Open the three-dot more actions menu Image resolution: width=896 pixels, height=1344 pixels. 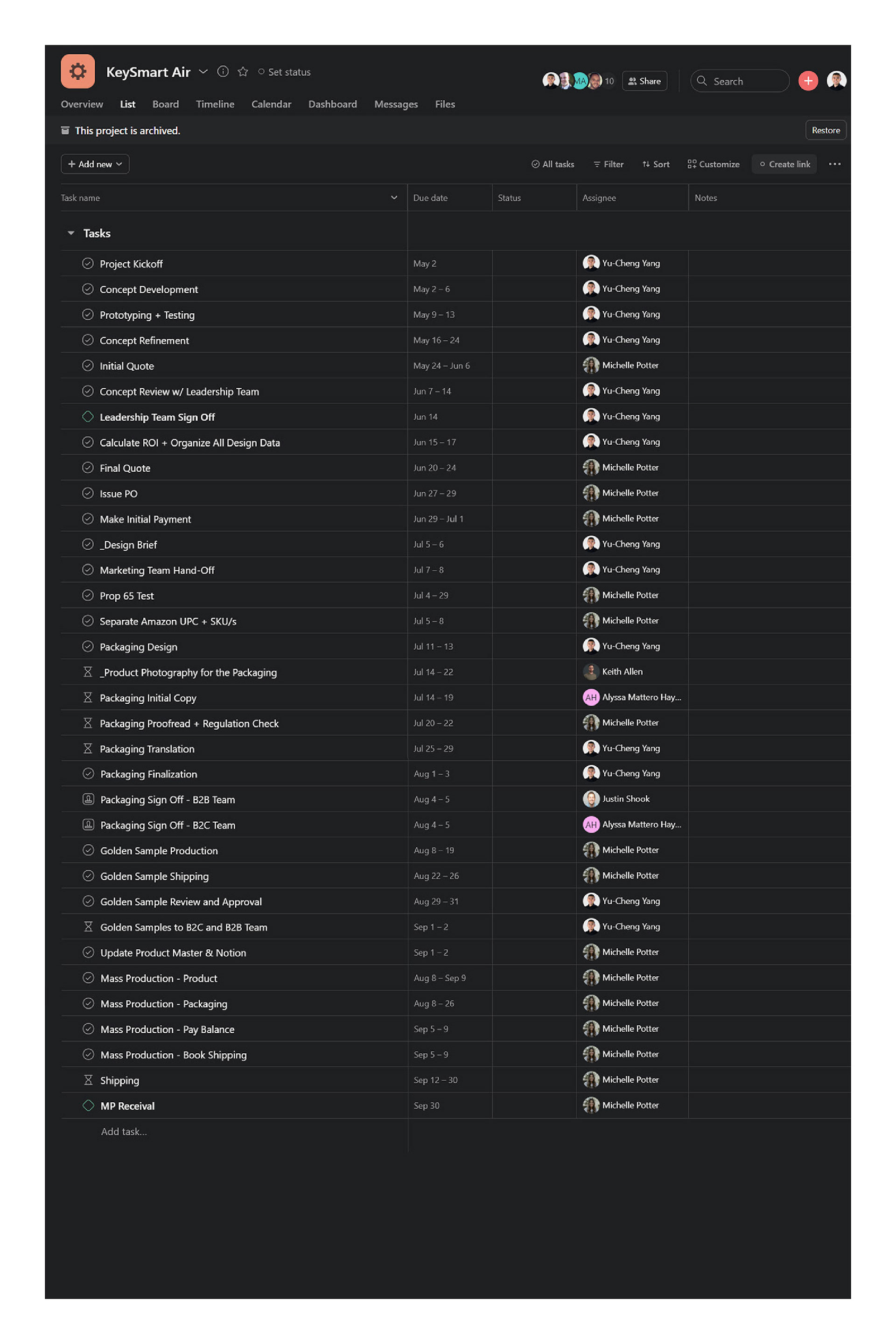pos(834,164)
